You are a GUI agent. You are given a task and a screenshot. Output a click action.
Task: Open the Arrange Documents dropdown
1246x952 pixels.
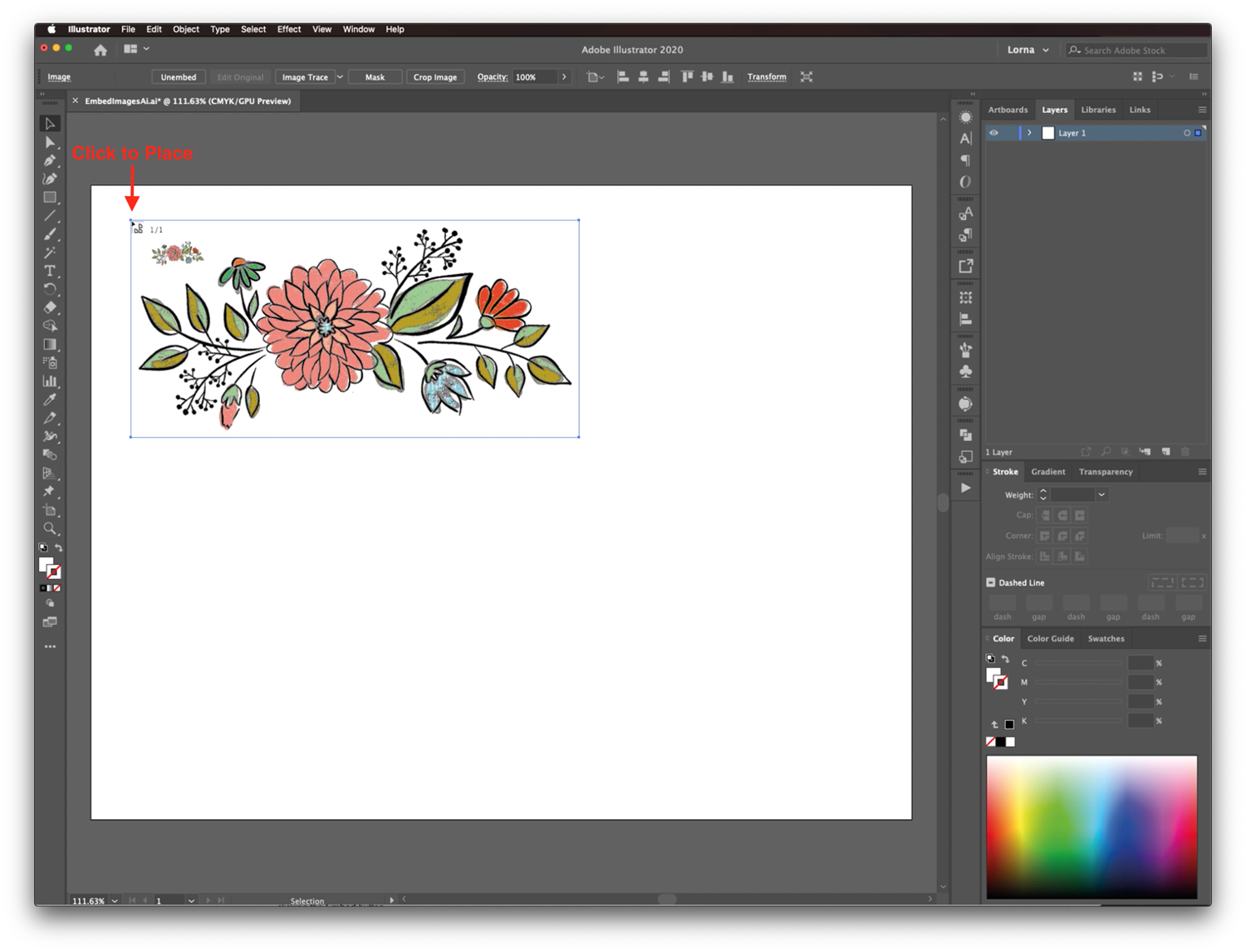136,49
